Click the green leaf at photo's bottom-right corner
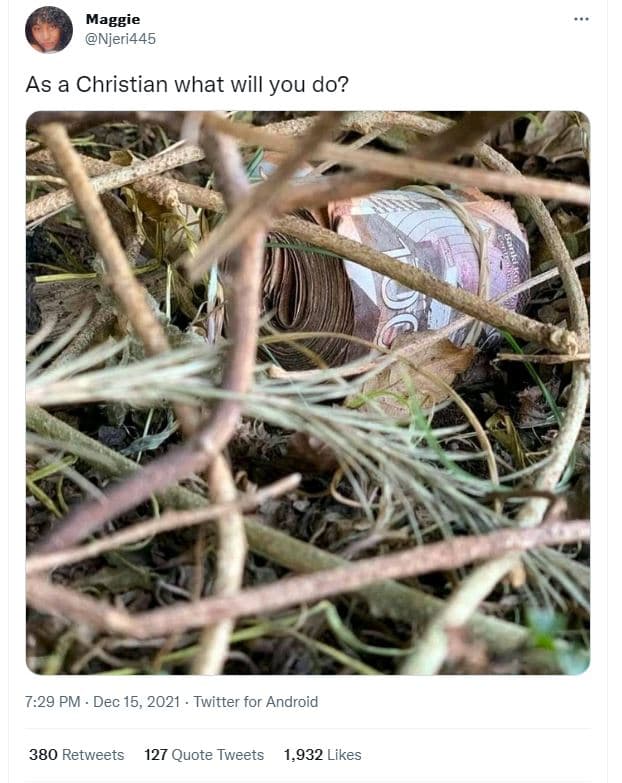The height and width of the screenshot is (783, 622). [557, 637]
